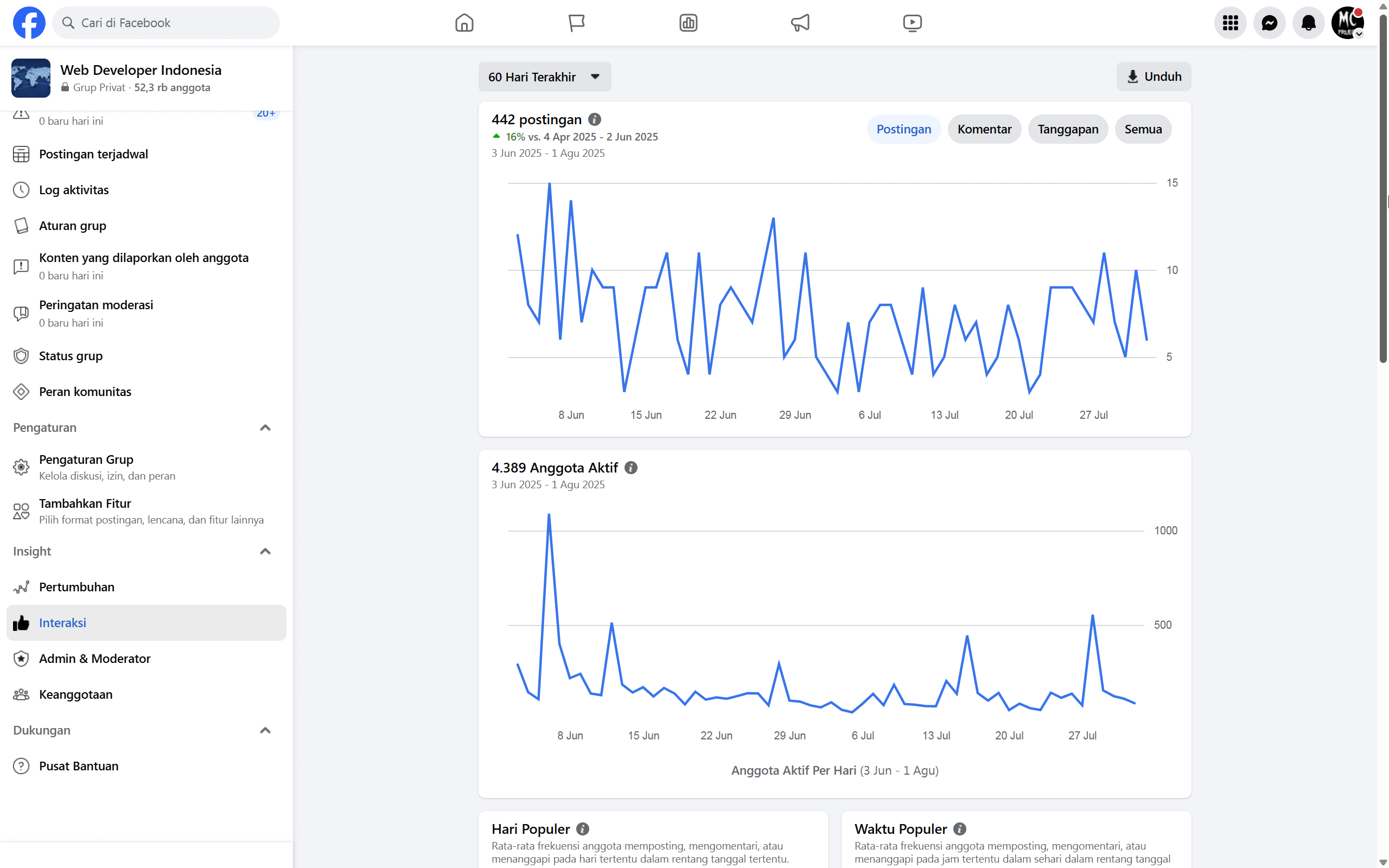Open Messenger from the top bar
This screenshot has height=868, width=1389.
pyautogui.click(x=1269, y=23)
